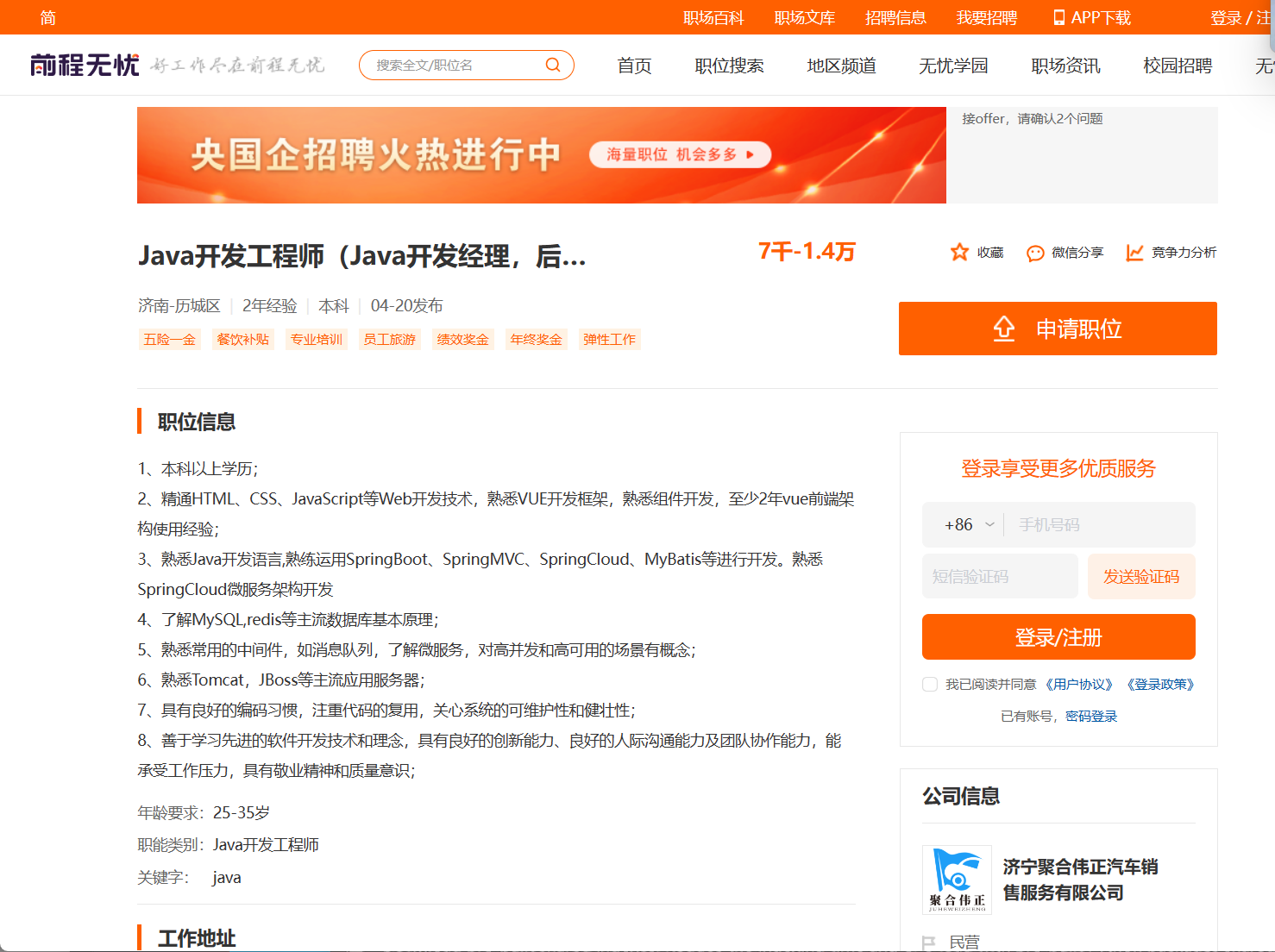This screenshot has height=952, width=1275.
Task: Open WeChat share via the chat bubble icon
Action: pyautogui.click(x=1034, y=253)
